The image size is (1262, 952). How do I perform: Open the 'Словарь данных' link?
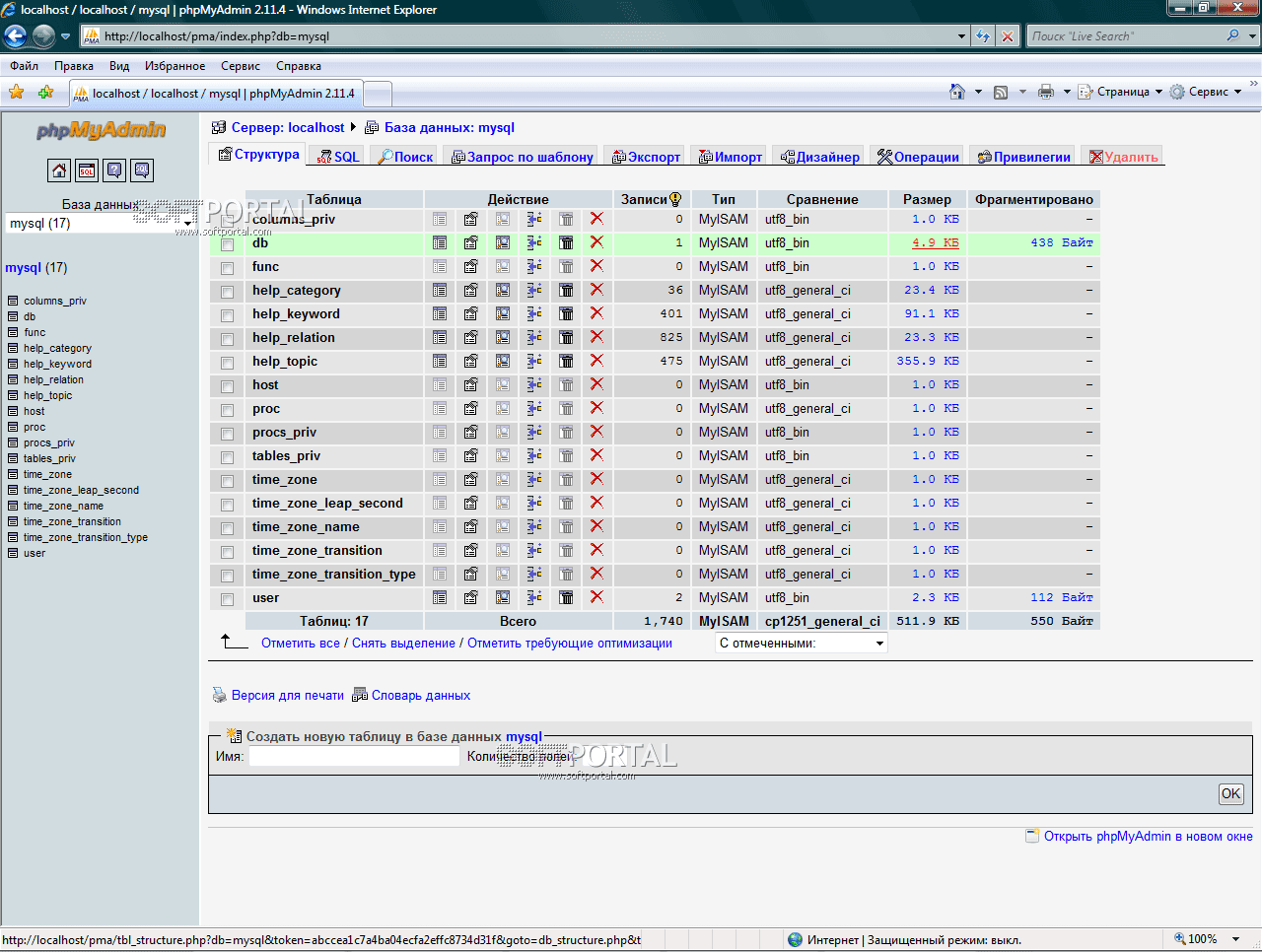click(x=421, y=695)
